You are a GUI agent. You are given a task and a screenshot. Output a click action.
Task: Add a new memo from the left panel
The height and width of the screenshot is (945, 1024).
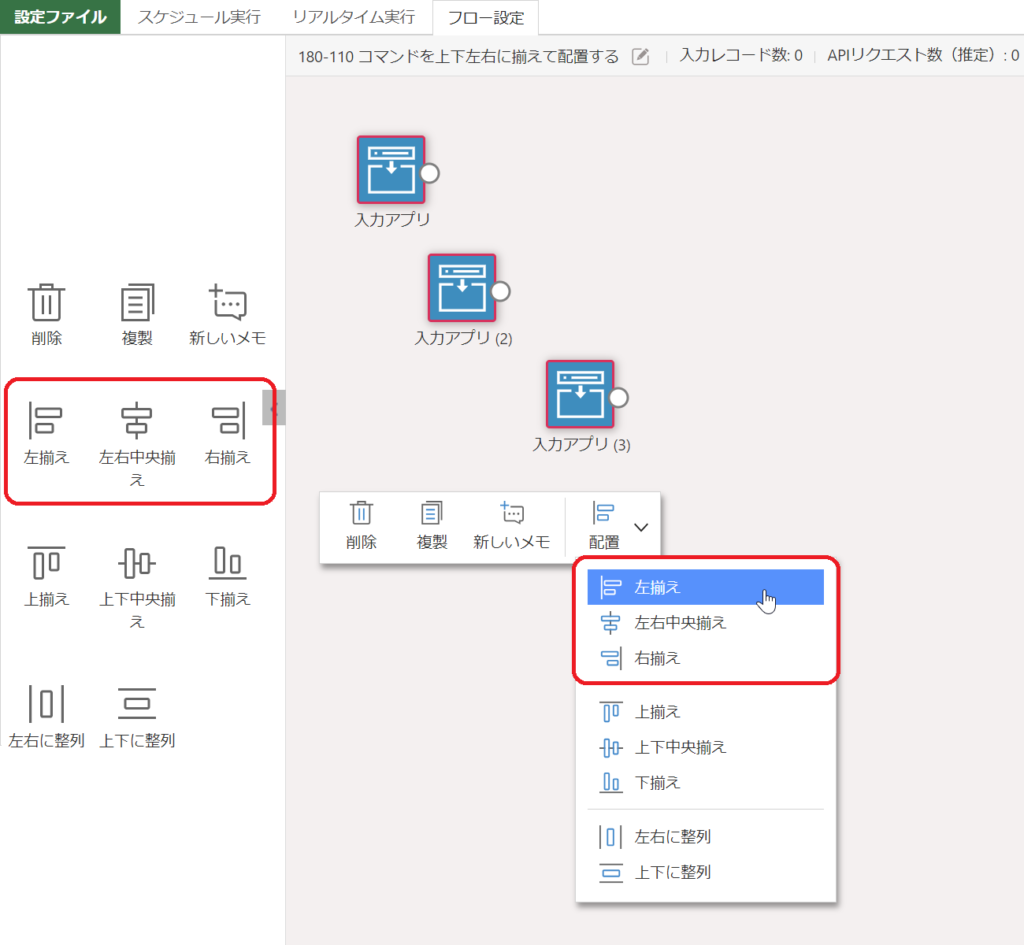coord(227,303)
